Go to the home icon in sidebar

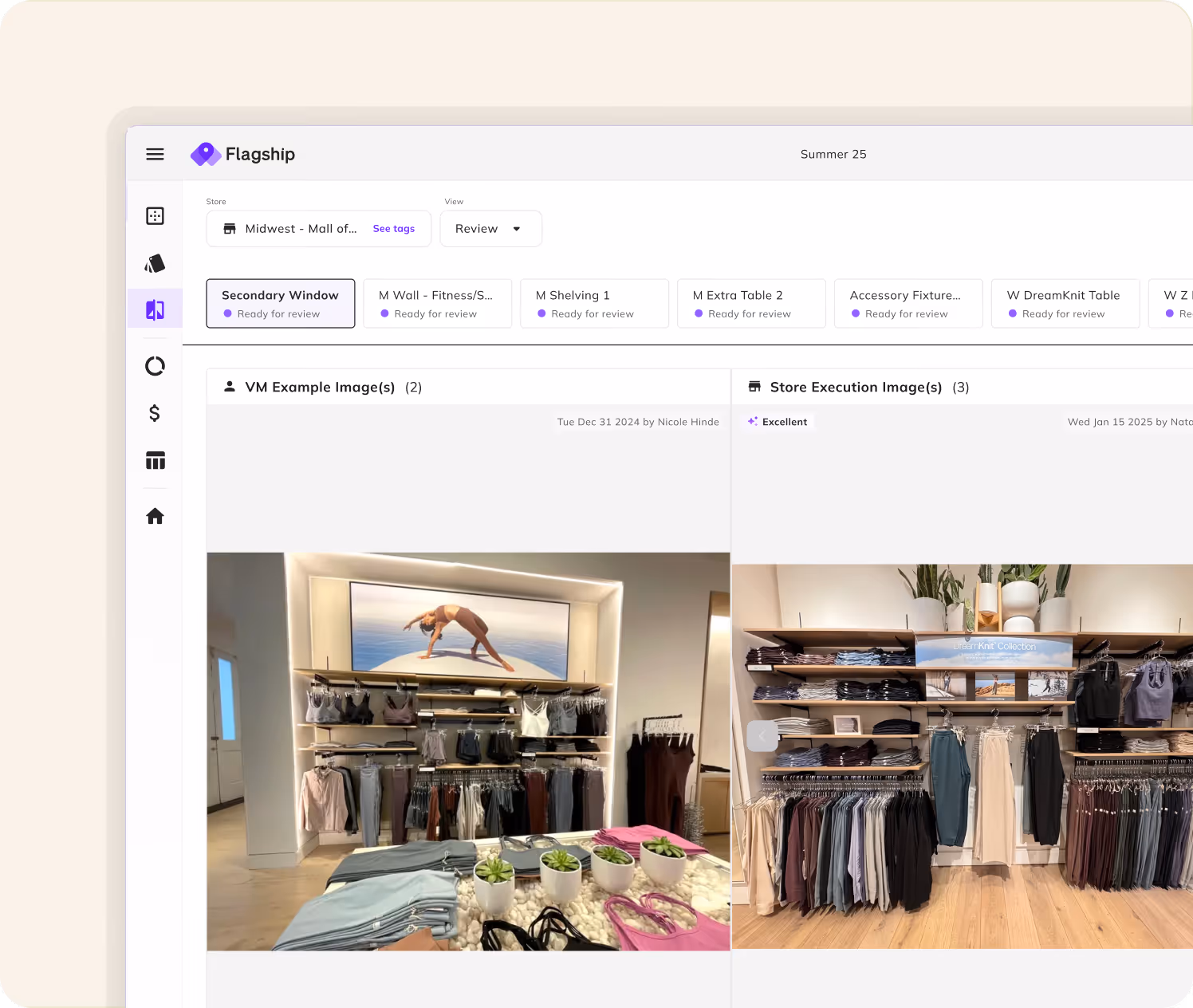point(155,516)
